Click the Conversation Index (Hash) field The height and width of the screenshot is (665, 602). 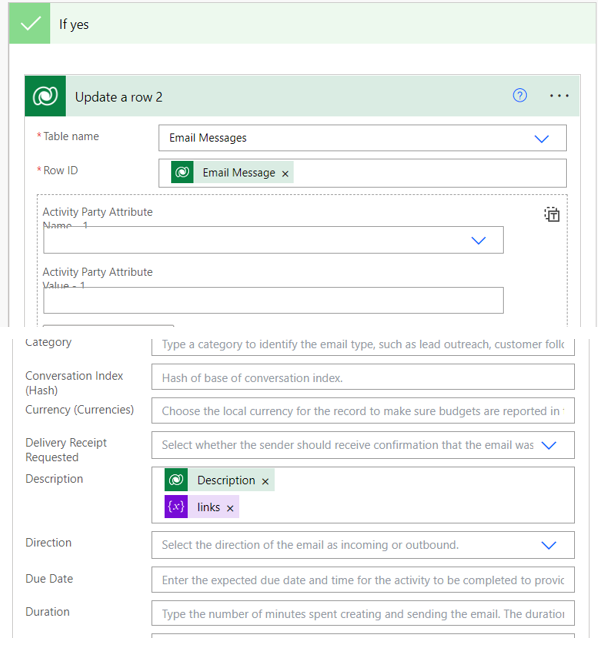coord(363,377)
